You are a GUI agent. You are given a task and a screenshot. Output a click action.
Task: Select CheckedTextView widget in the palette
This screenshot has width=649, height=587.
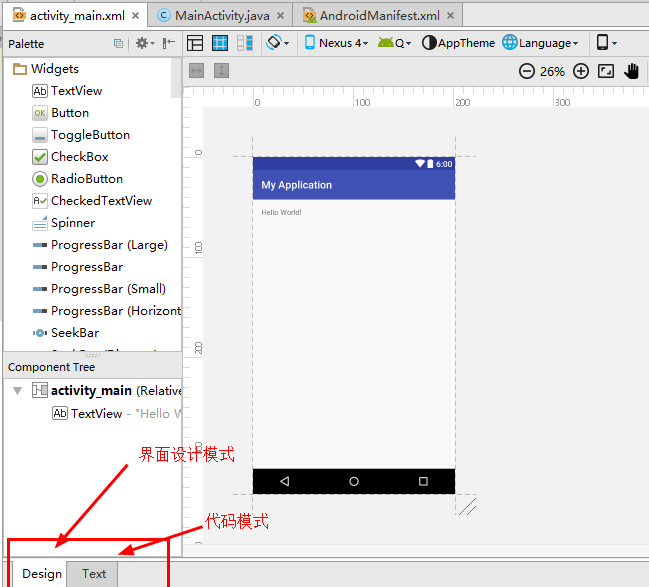[x=92, y=200]
